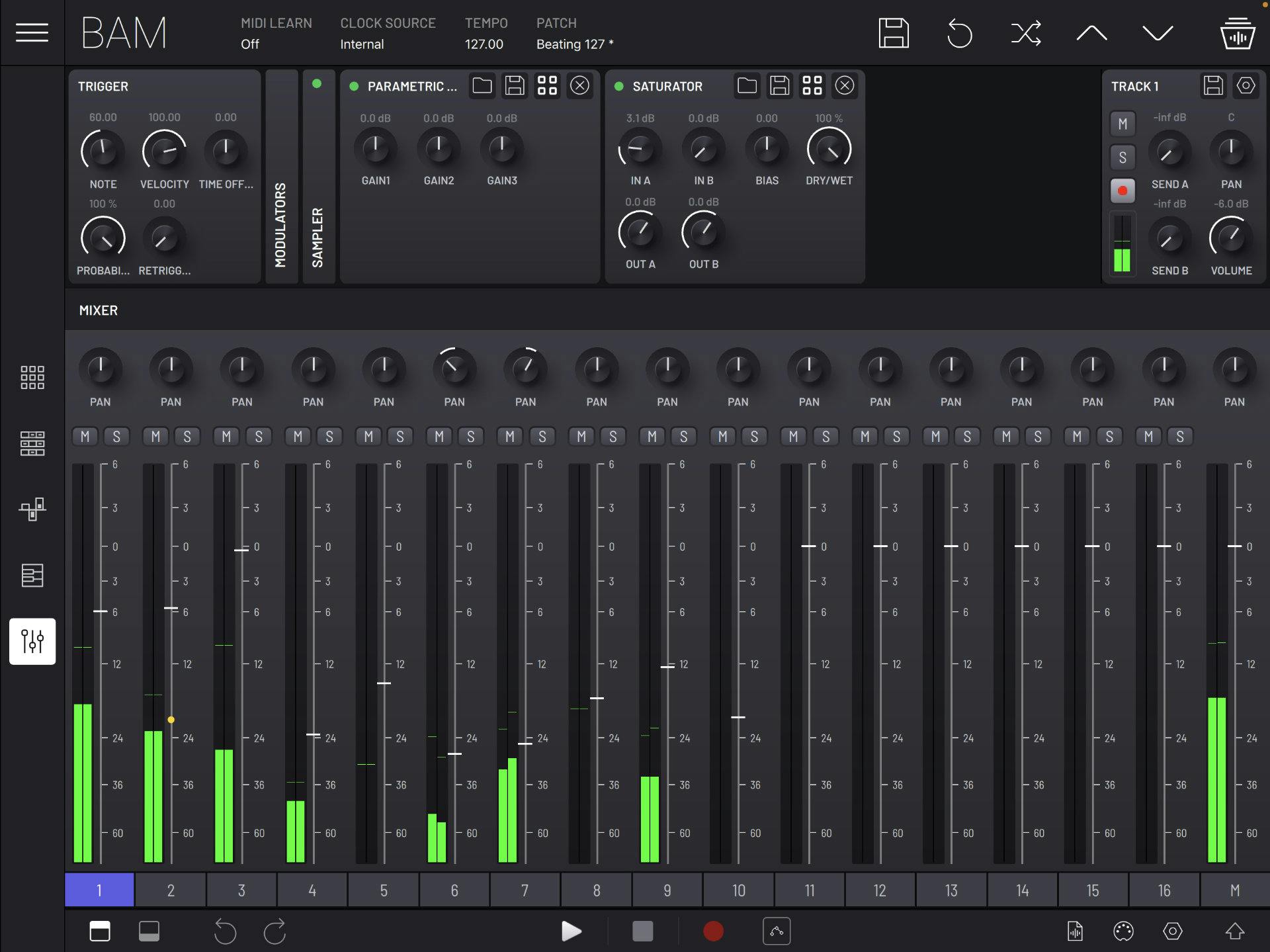Select pattern tab 2
Screen dimensions: 1270x952
pyautogui.click(x=170, y=890)
